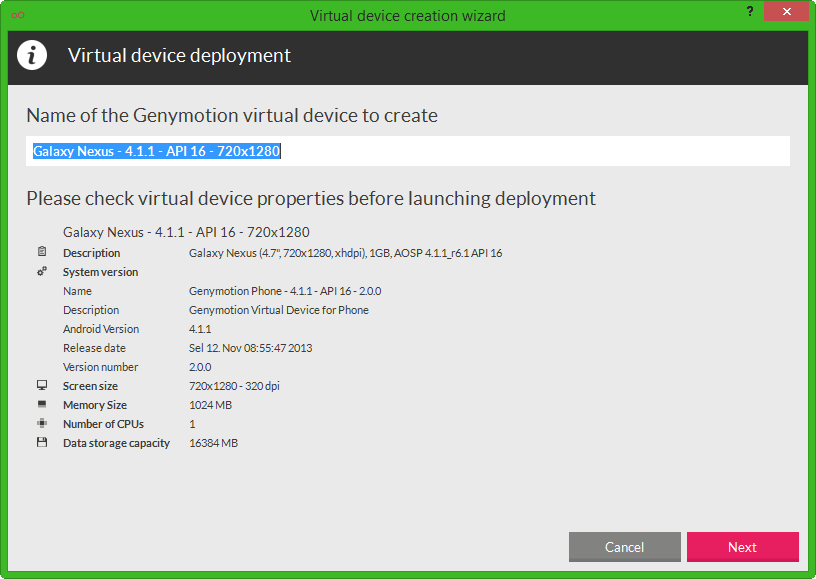Click the Cancel button
The image size is (816, 579).
624,547
